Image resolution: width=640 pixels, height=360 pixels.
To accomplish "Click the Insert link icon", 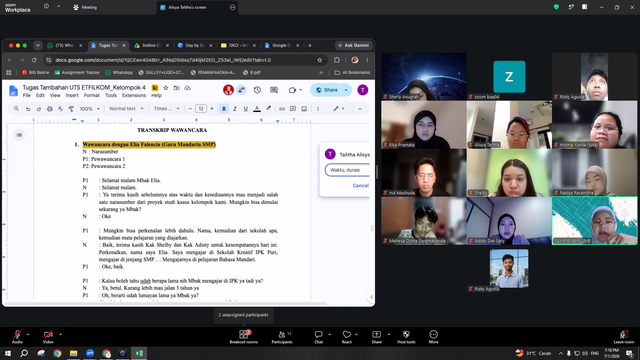I will point(282,109).
